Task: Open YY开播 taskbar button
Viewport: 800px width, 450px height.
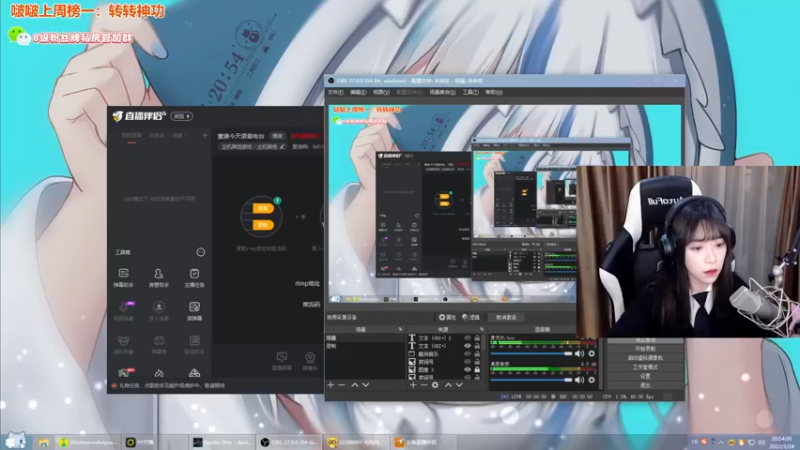Action: click(140, 442)
